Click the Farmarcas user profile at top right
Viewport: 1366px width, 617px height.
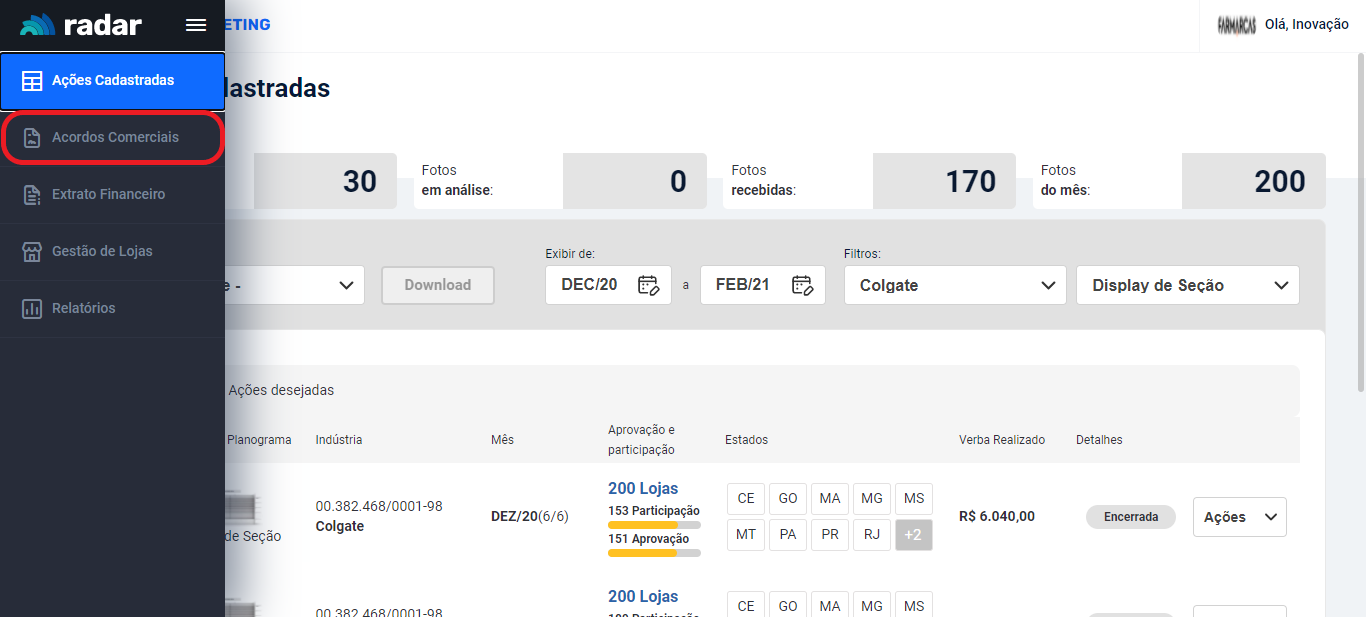(x=1283, y=25)
